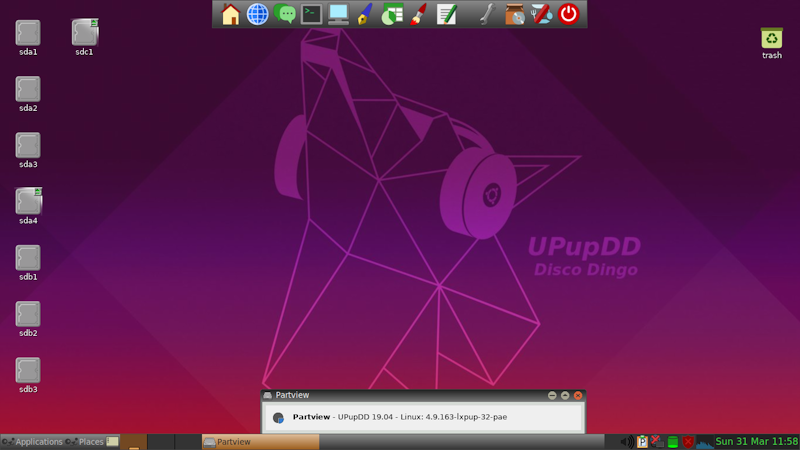
Task: Click the green storage cylinder tray icon
Action: [673, 442]
